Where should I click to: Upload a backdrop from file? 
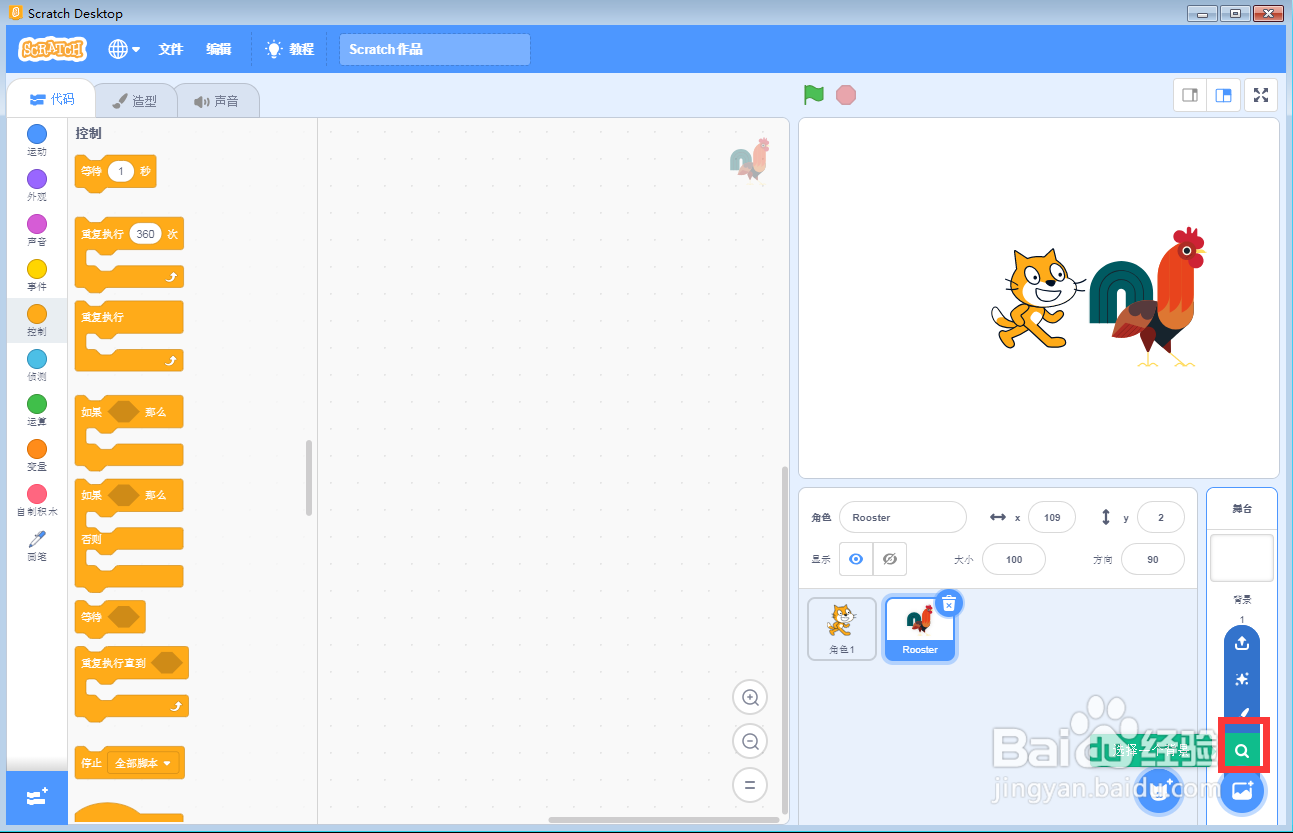[1242, 643]
